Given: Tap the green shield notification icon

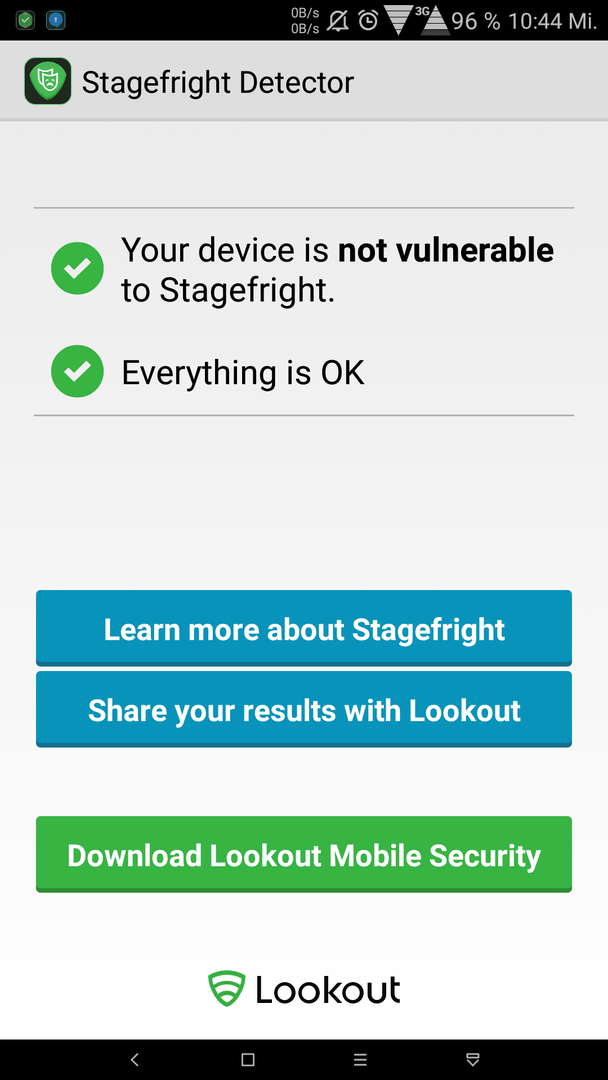Looking at the screenshot, I should (x=25, y=21).
